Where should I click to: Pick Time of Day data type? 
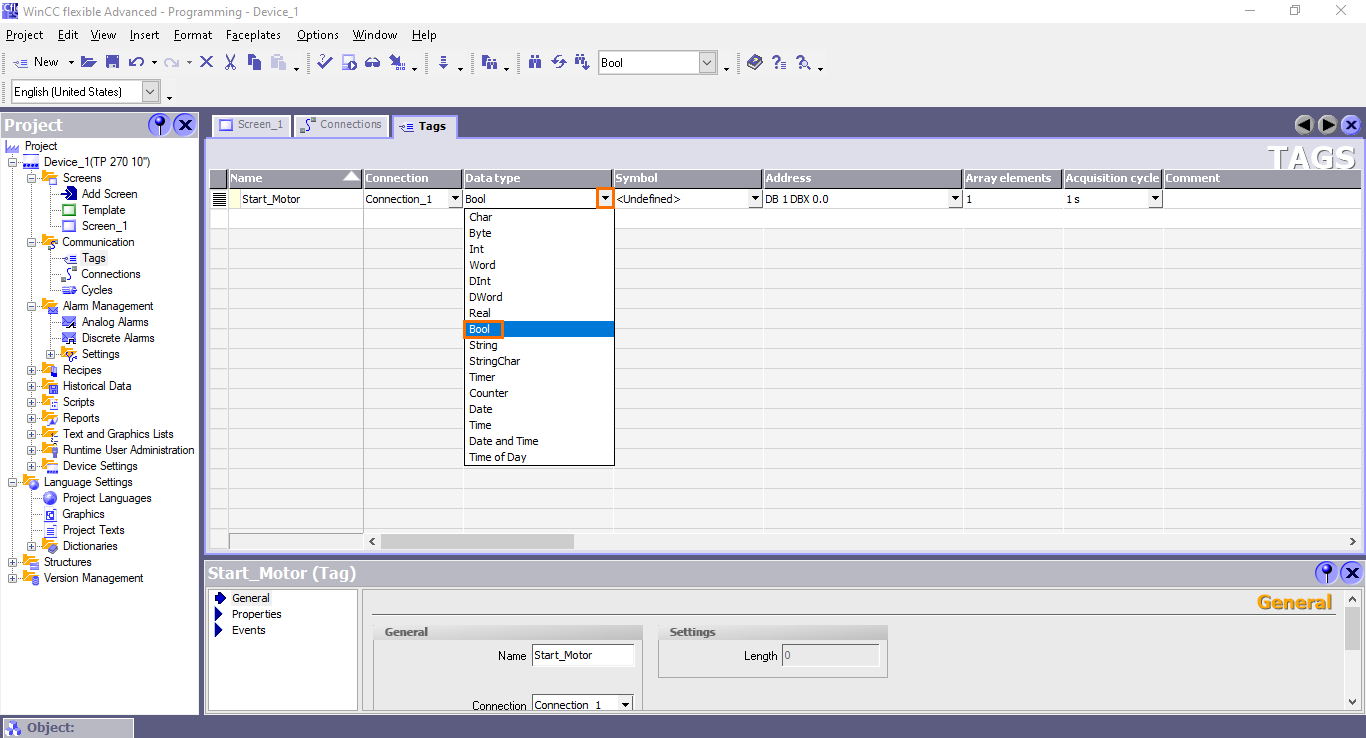click(x=539, y=457)
